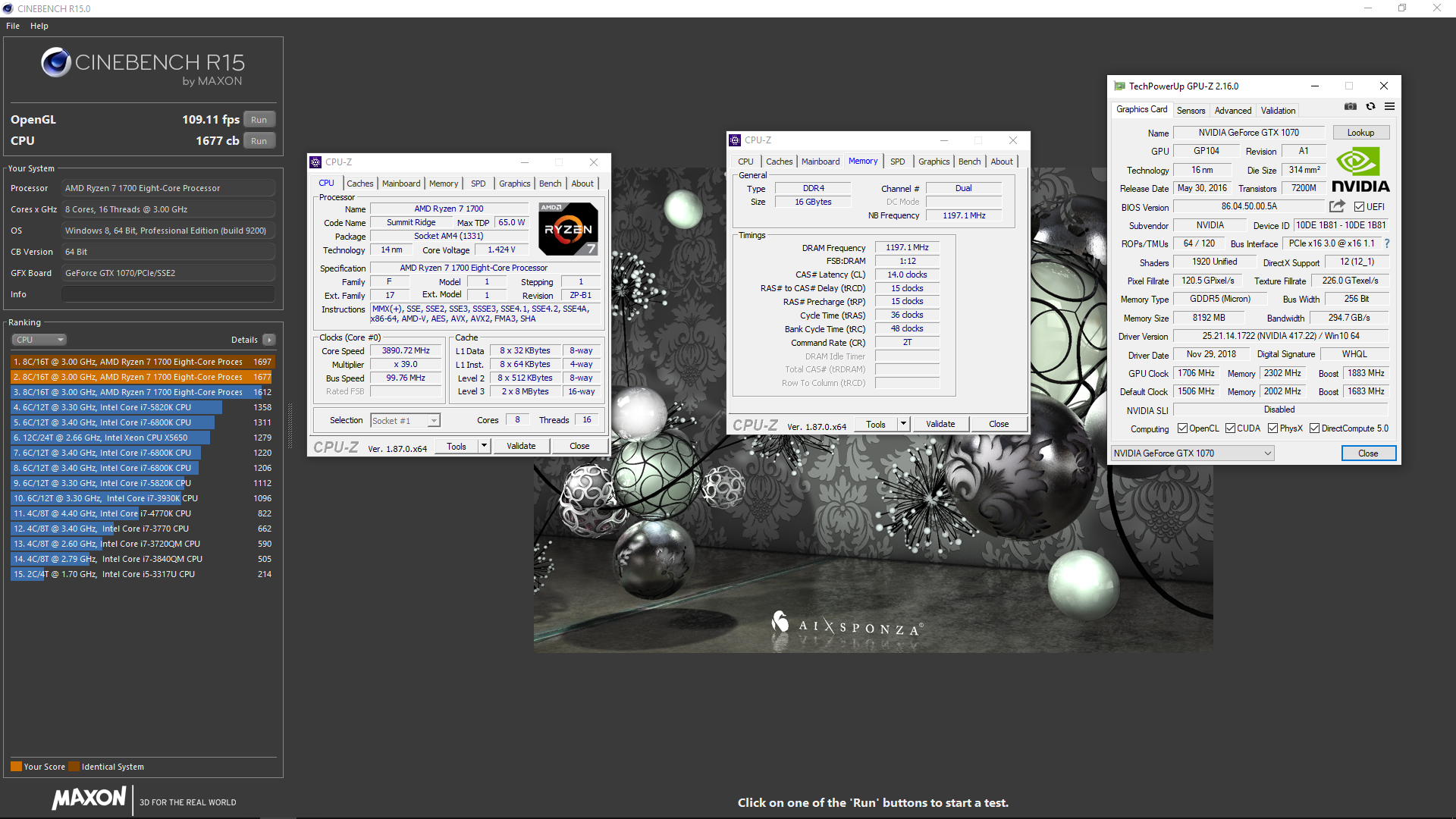The width and height of the screenshot is (1456, 819).
Task: Click the CPU-Z Memory window title icon
Action: (x=735, y=140)
